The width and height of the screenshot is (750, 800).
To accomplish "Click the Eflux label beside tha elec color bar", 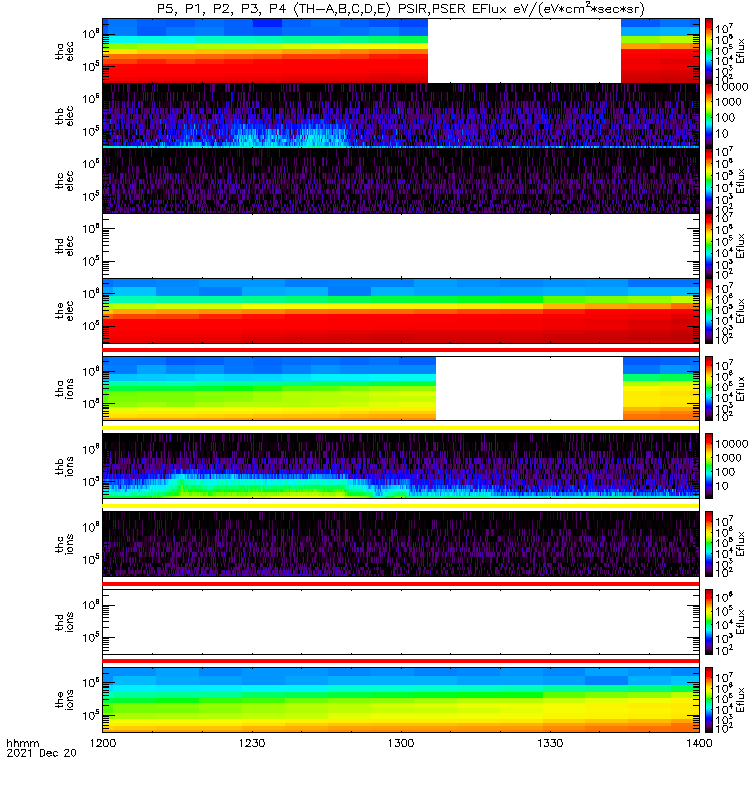I will click(740, 51).
